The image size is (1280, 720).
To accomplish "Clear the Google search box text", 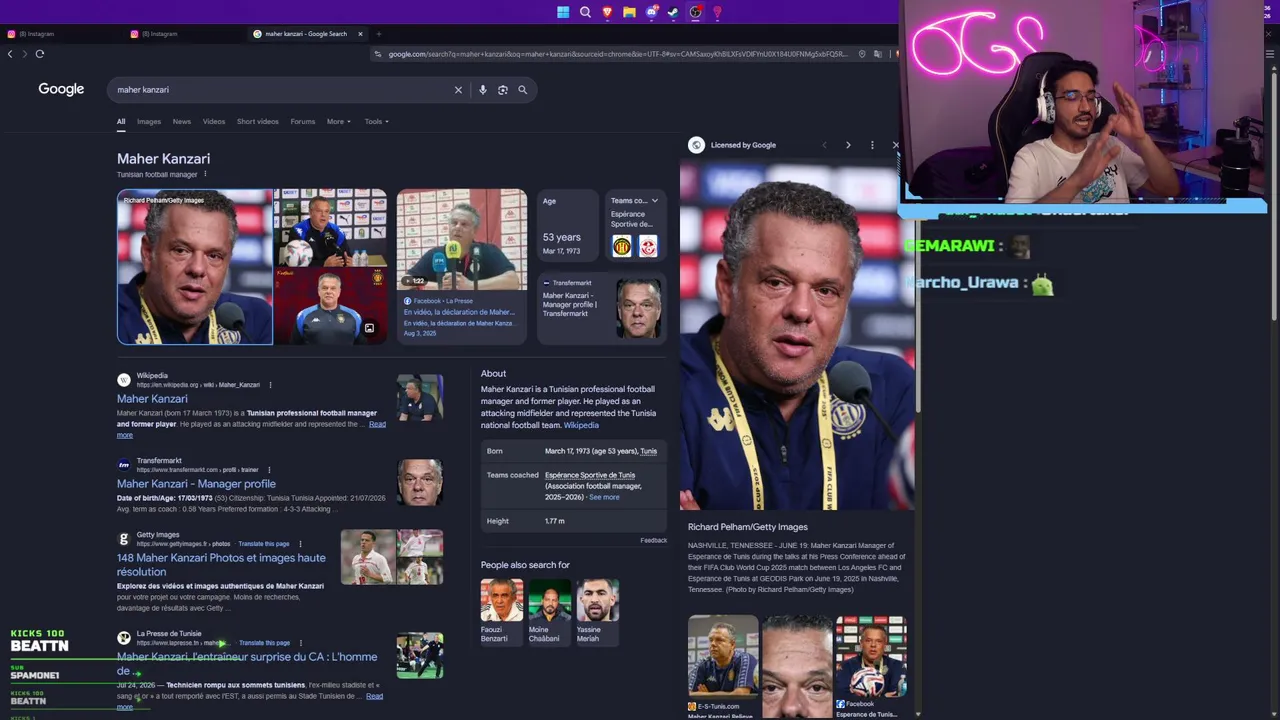I will coord(458,90).
